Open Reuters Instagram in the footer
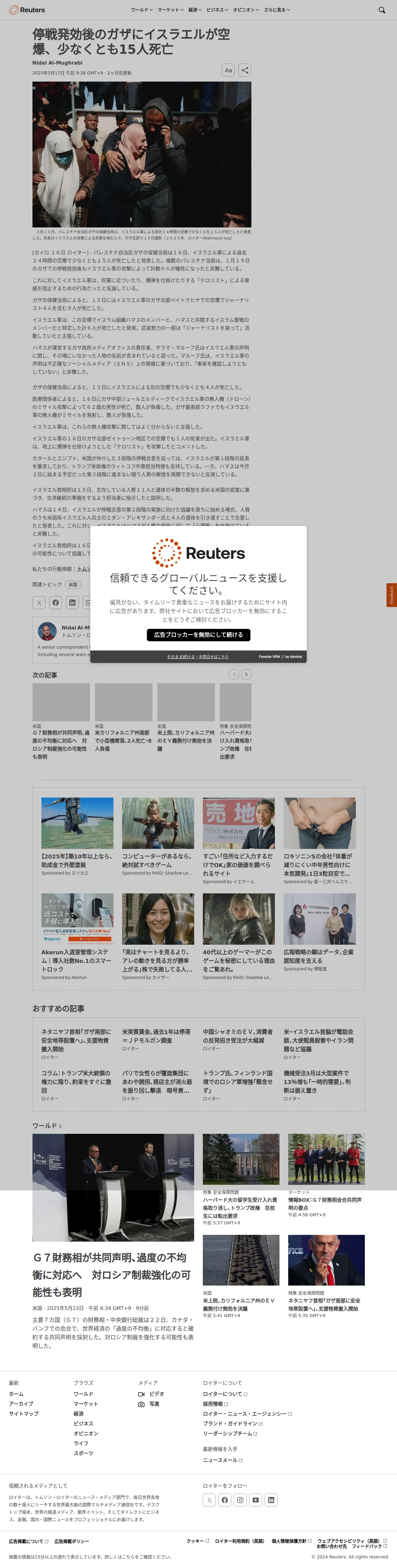Viewport: 397px width, 1568px height. coord(241,1500)
